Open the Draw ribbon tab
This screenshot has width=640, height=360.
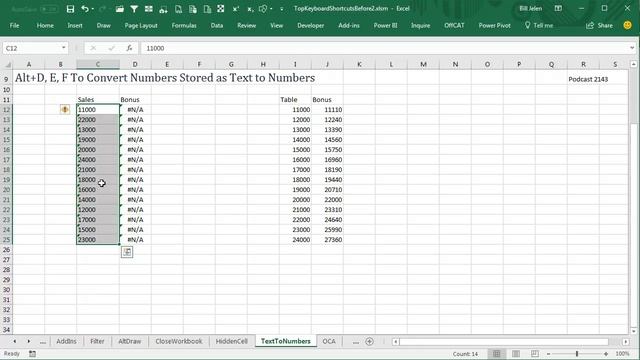pos(104,25)
